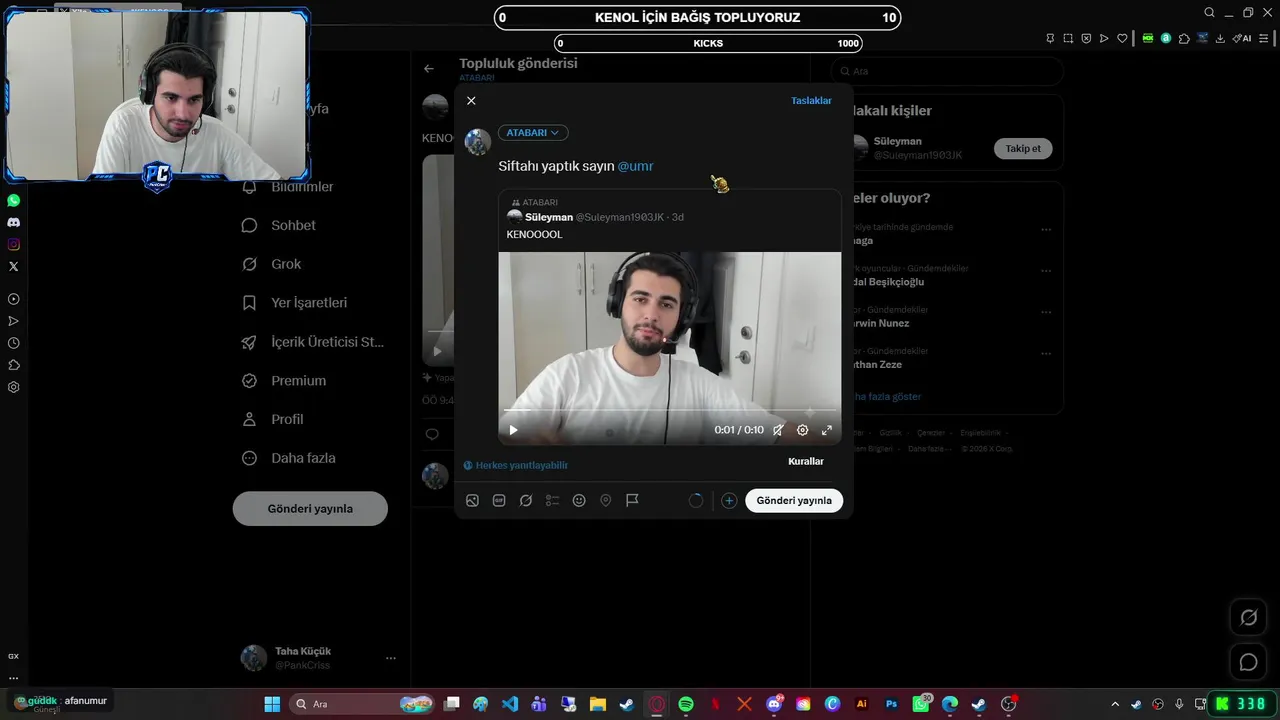Open the Taha Küçük account menu dots
This screenshot has width=1280, height=720.
391,658
